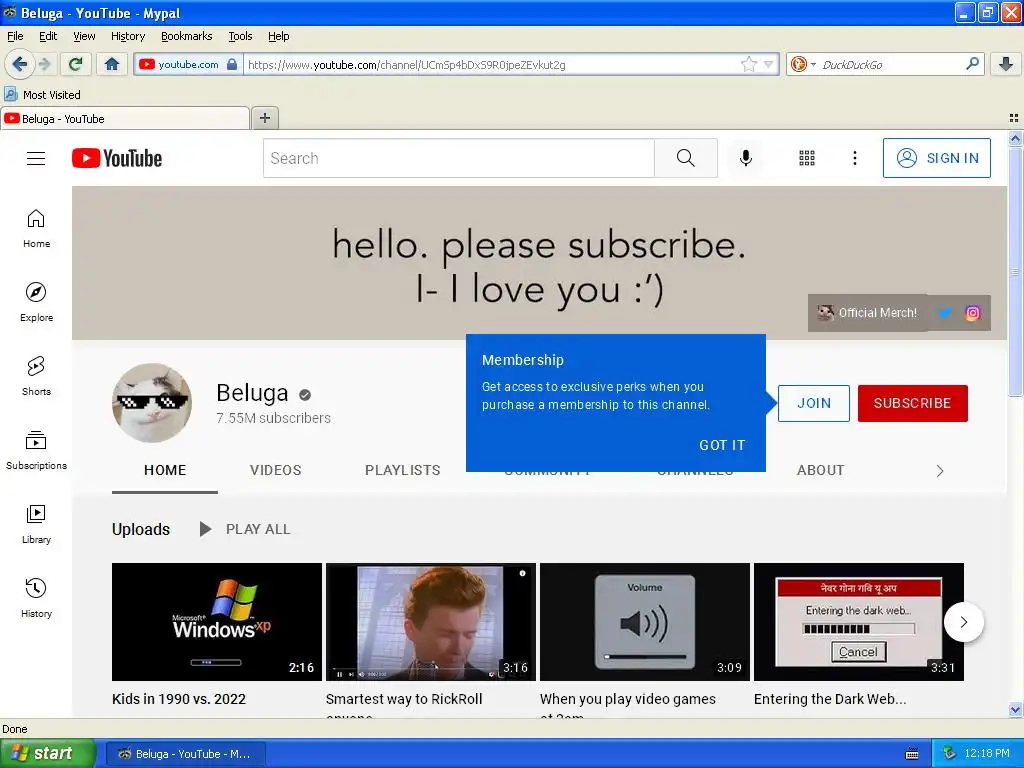Viewport: 1024px width, 768px height.
Task: Open URL bar history dropdown arrow
Action: pos(769,64)
